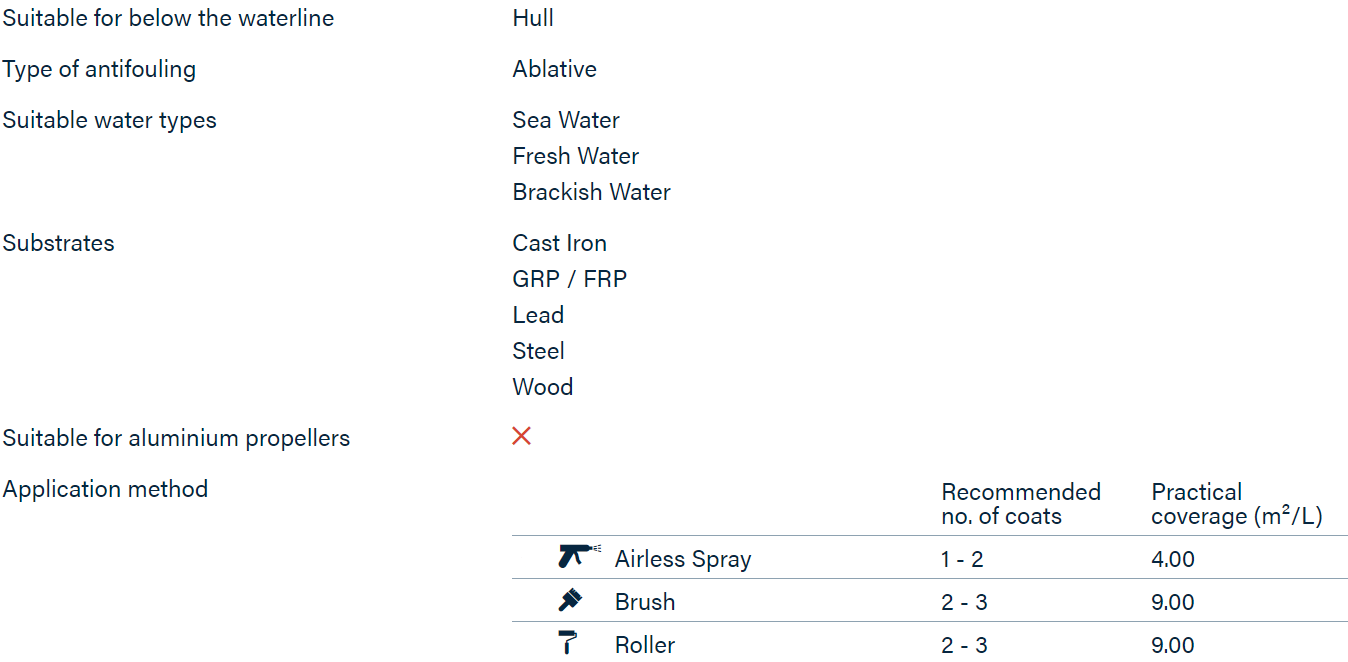This screenshot has height=662, width=1348.
Task: Select the Airless Spray label
Action: 683,559
